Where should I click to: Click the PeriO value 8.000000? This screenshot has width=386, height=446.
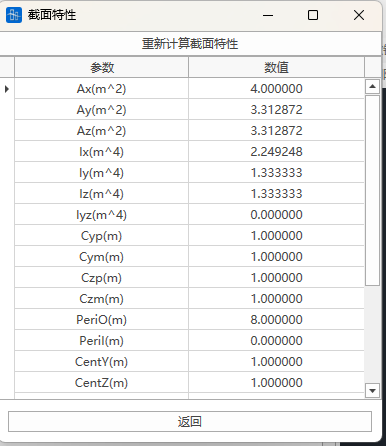(276, 320)
